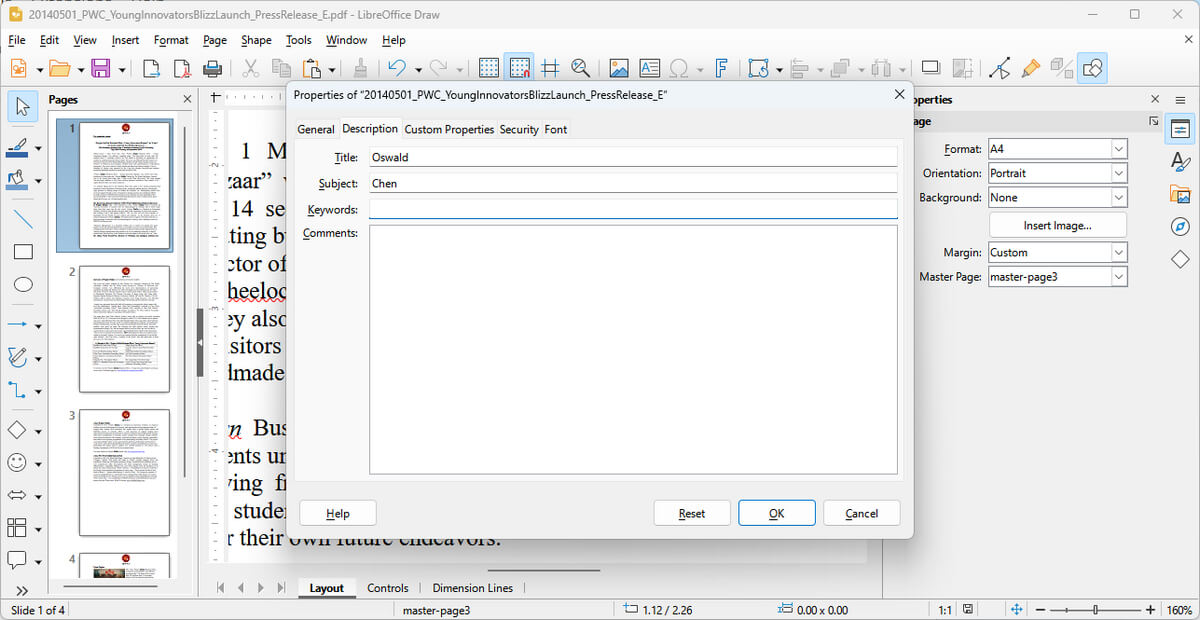Open the Format dropdown showing A4
The width and height of the screenshot is (1200, 620).
[x=1121, y=148]
